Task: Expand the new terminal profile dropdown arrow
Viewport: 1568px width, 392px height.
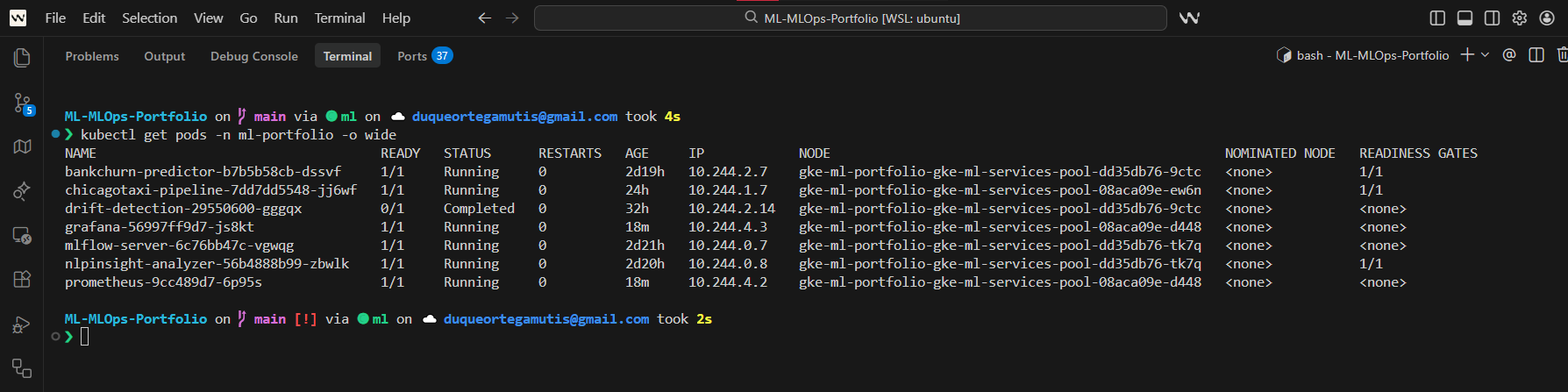Action: [x=1485, y=55]
